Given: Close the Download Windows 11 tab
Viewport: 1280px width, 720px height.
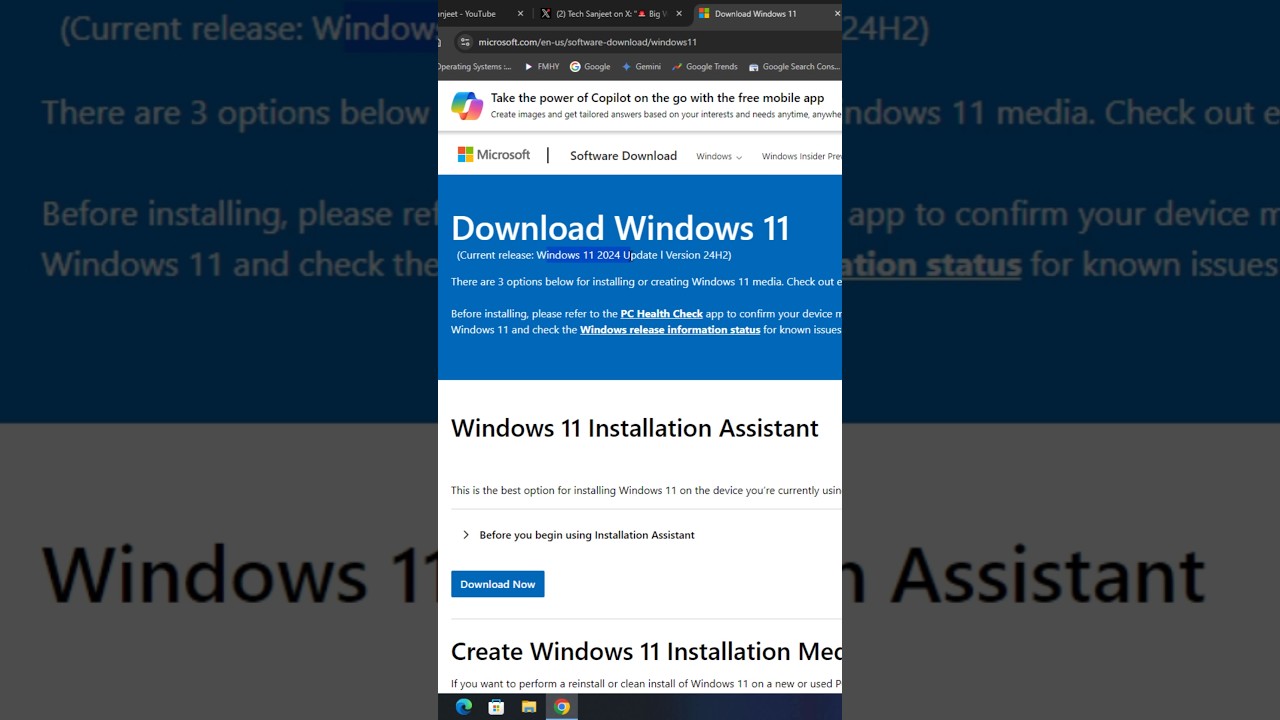Looking at the screenshot, I should (837, 14).
